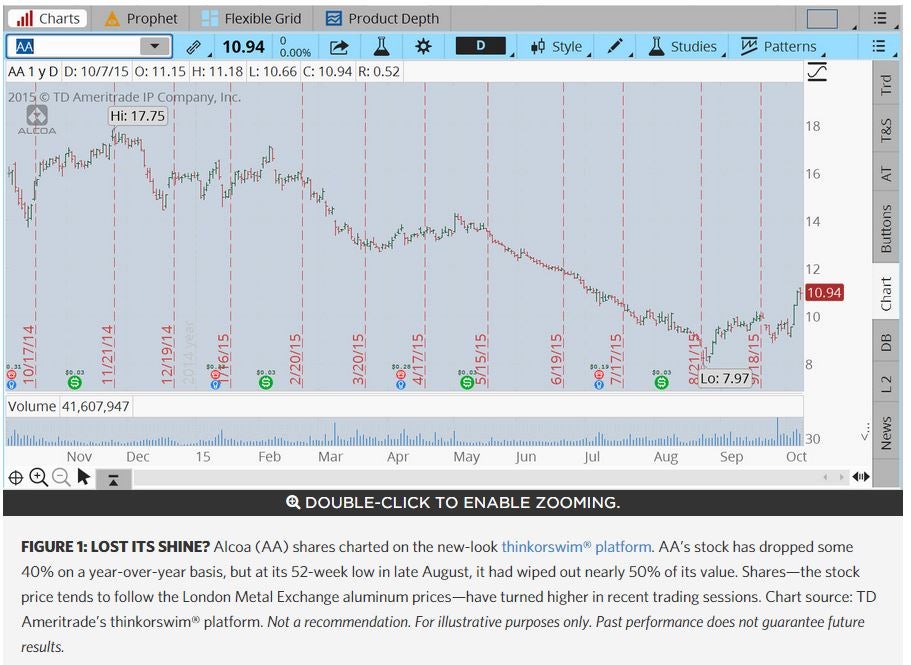Click the dividend icon before 8/21/15
This screenshot has height=665, width=911.
661,382
